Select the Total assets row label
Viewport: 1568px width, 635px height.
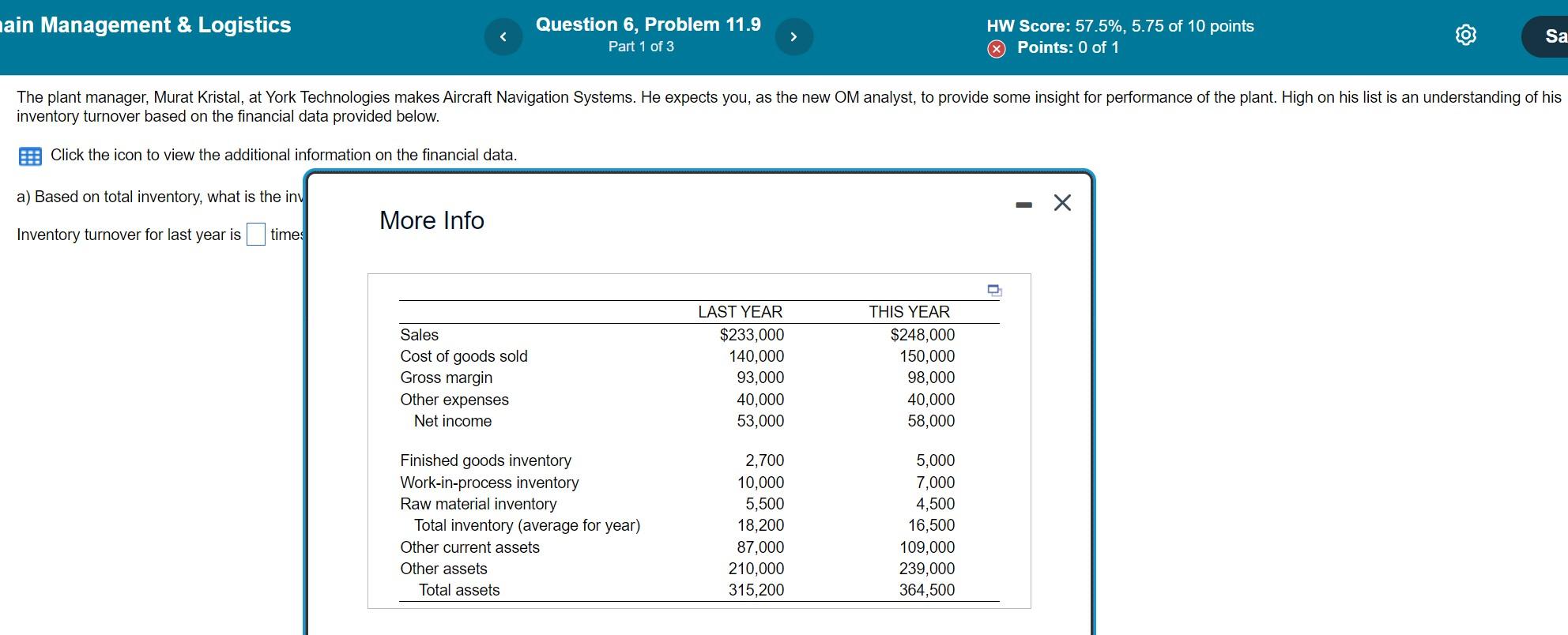pos(459,590)
